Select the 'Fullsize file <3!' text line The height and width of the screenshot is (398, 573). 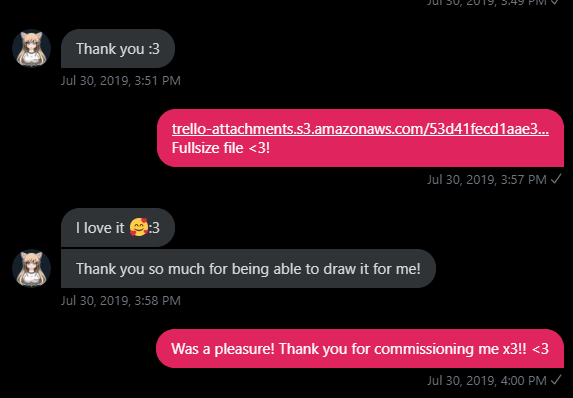221,148
